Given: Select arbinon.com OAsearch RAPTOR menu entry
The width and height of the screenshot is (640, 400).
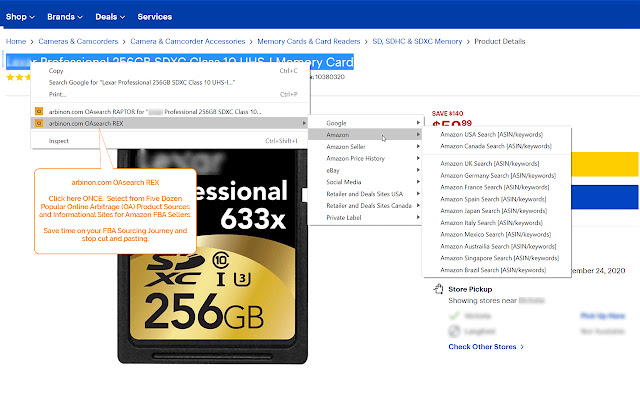Looking at the screenshot, I should tap(170, 111).
